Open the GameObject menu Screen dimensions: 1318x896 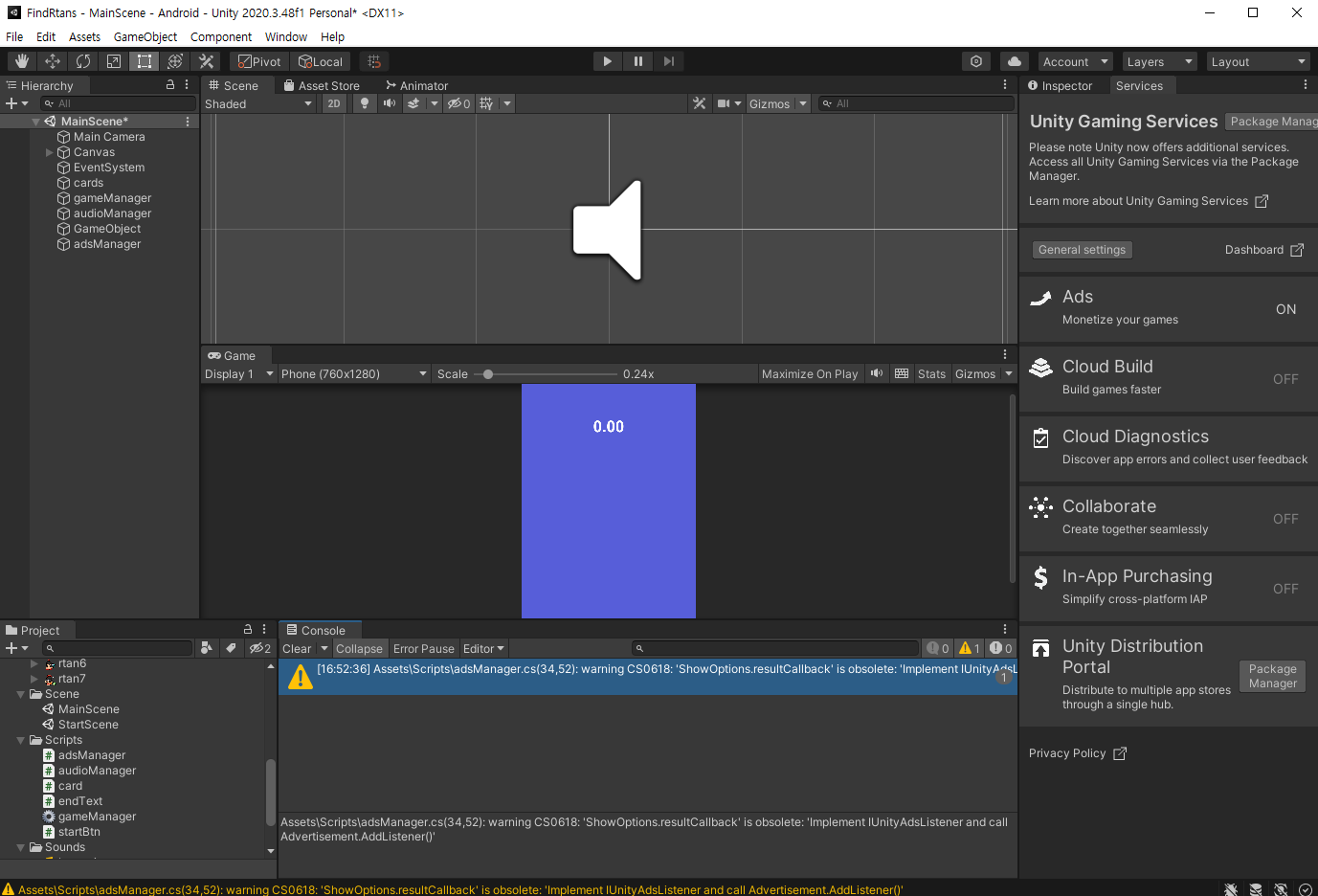point(145,36)
